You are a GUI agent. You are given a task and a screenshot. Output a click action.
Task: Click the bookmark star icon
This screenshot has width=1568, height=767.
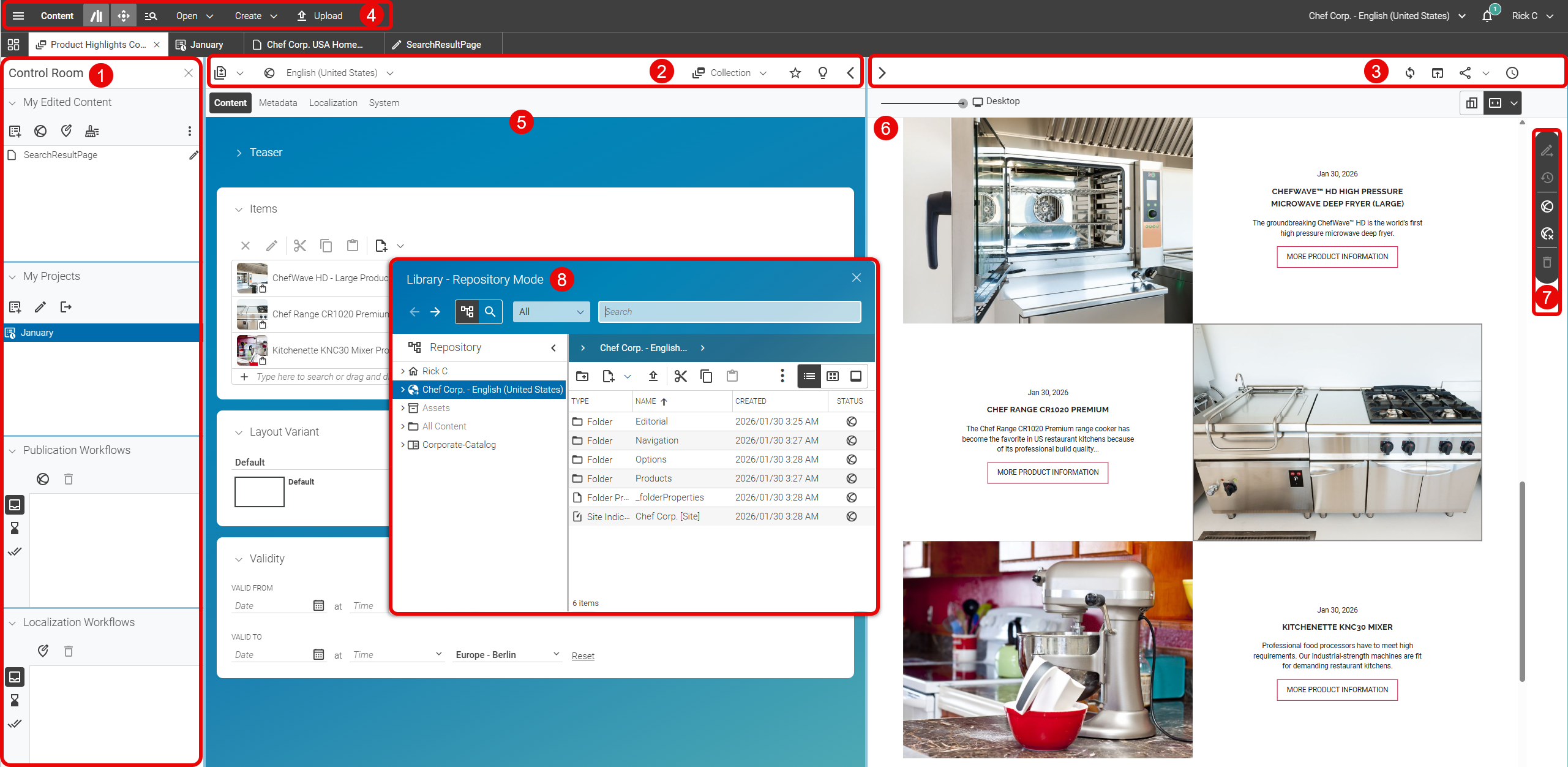pos(795,73)
